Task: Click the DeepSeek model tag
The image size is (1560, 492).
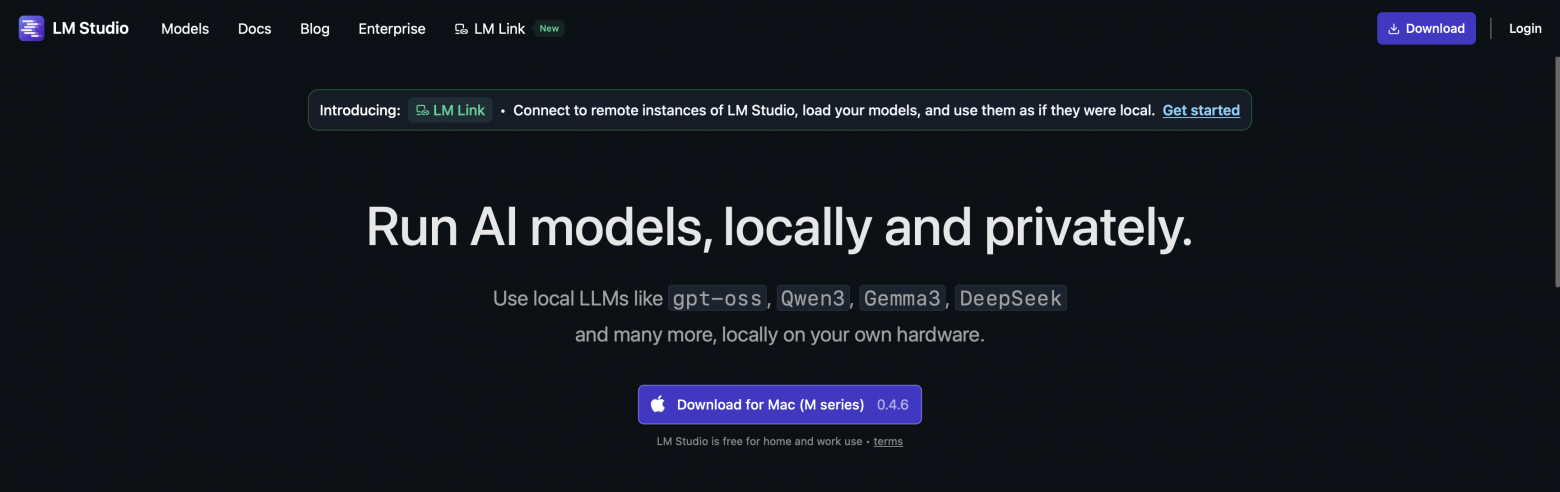Action: click(x=1011, y=298)
